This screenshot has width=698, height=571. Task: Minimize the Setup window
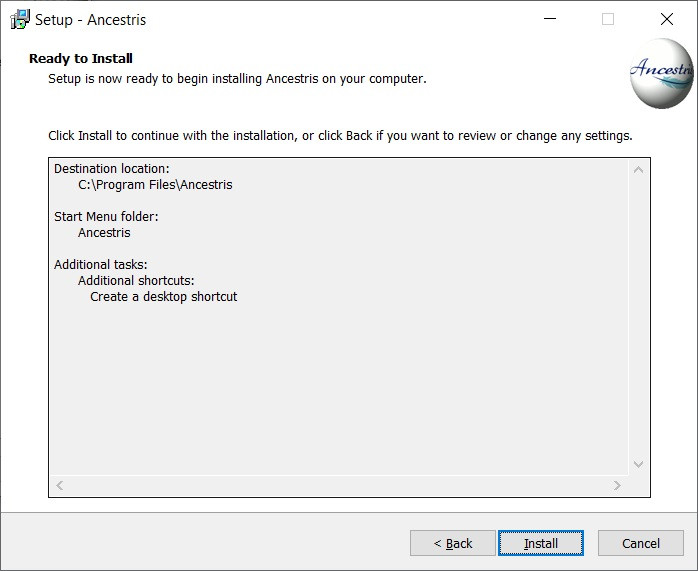(x=550, y=19)
